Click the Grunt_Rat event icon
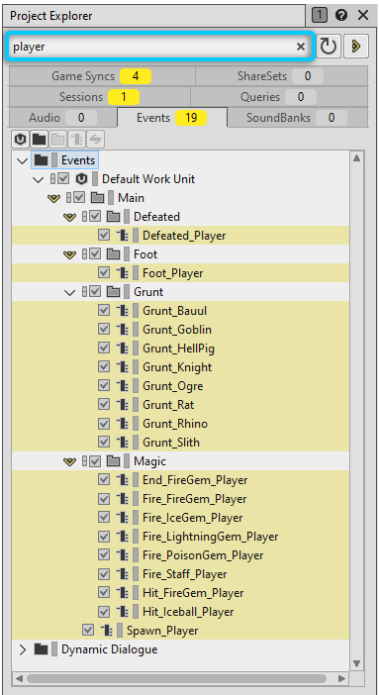This screenshot has height=695, width=379. coord(122,405)
